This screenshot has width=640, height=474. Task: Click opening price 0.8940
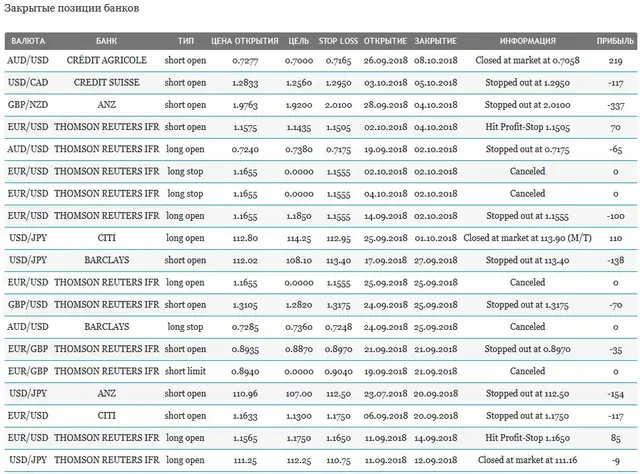[x=245, y=372]
